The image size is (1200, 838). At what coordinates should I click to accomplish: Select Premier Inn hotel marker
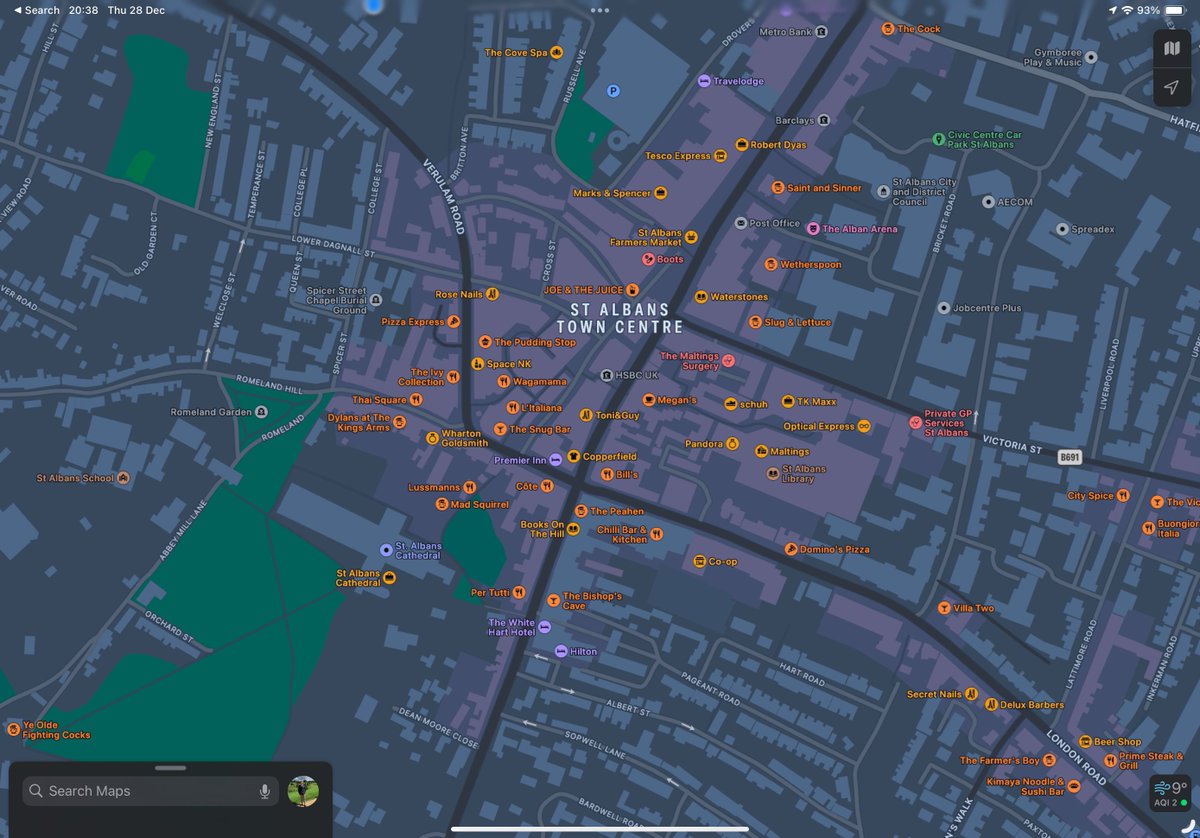(555, 460)
